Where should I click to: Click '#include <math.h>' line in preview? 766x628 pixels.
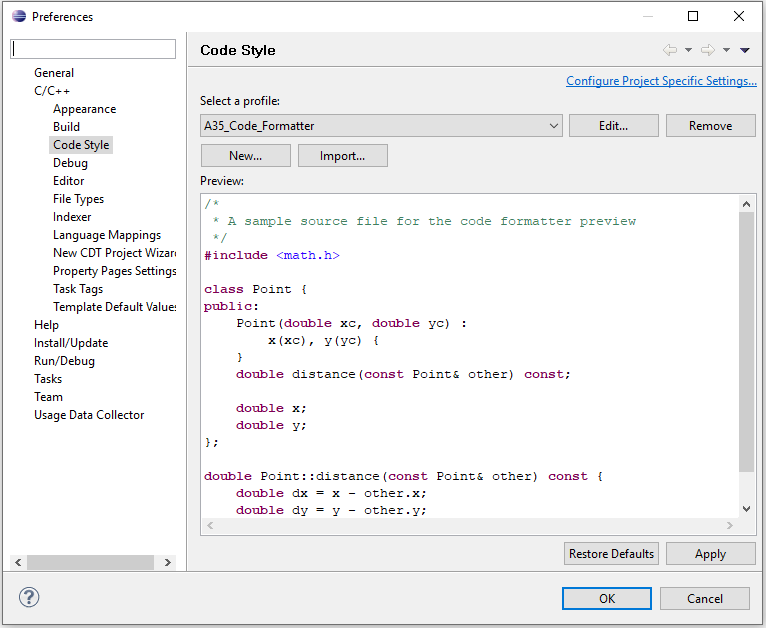(x=272, y=255)
